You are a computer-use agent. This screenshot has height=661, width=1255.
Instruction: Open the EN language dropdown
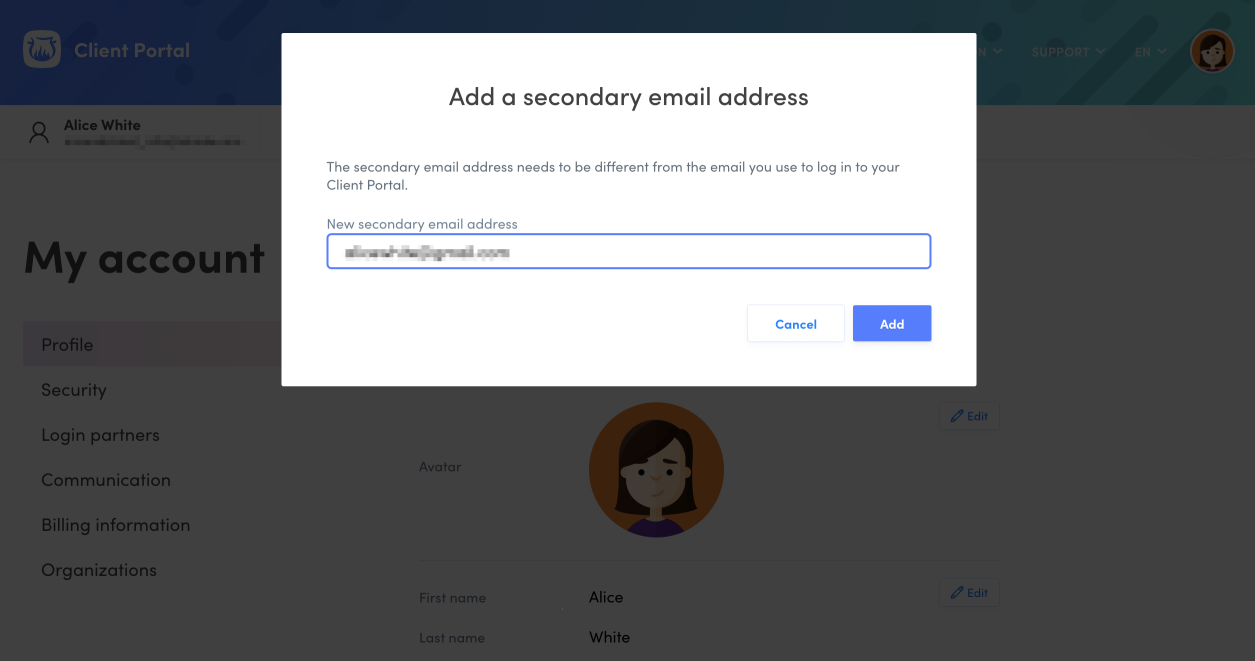tap(1150, 52)
